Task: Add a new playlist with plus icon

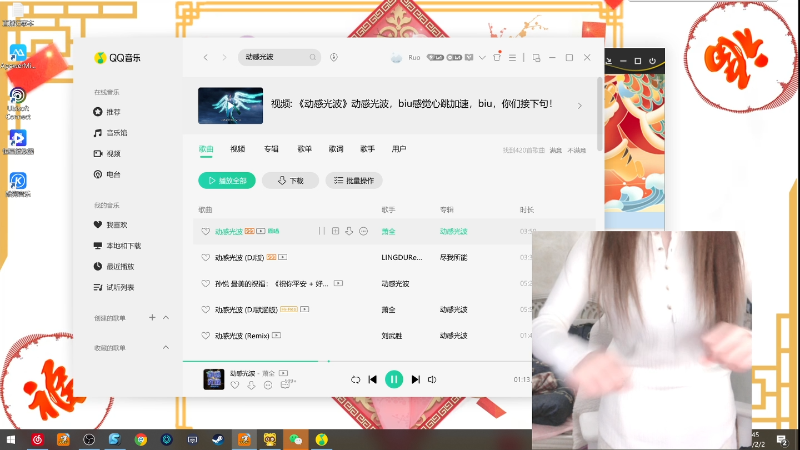Action: pos(152,317)
